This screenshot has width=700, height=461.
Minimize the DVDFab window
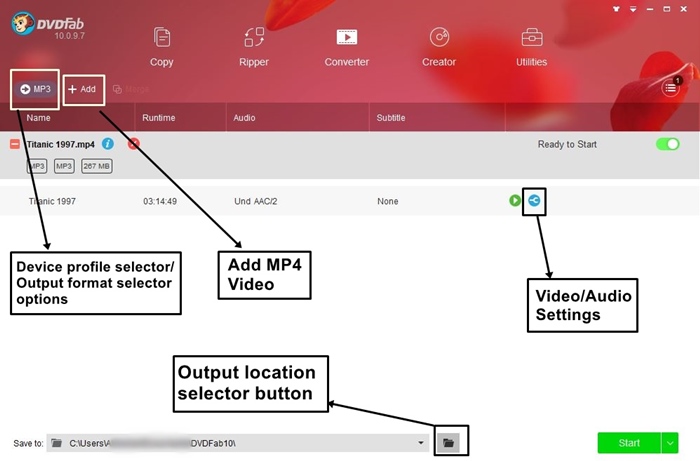pyautogui.click(x=650, y=9)
